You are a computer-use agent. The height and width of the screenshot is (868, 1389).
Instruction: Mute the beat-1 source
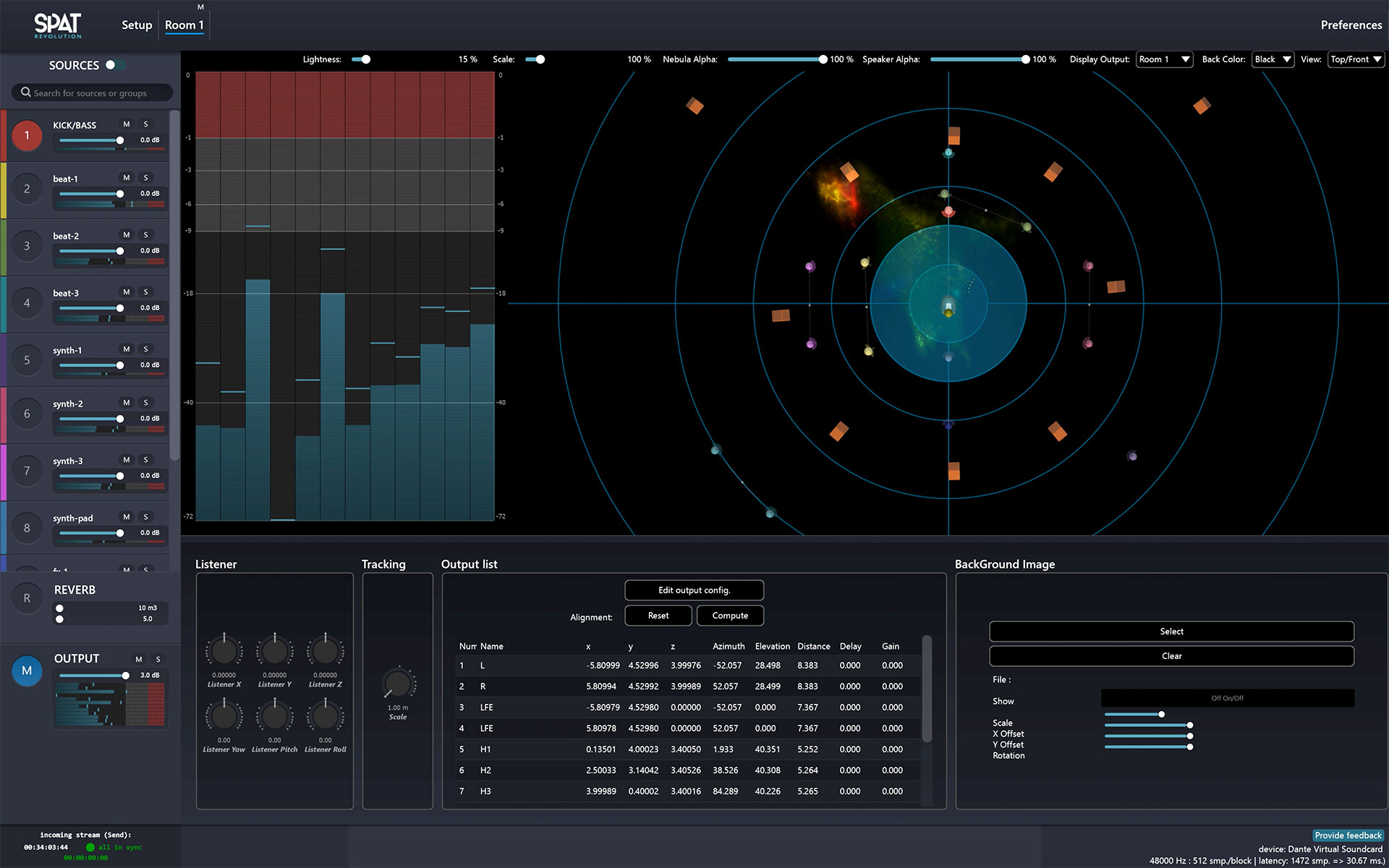coord(127,178)
